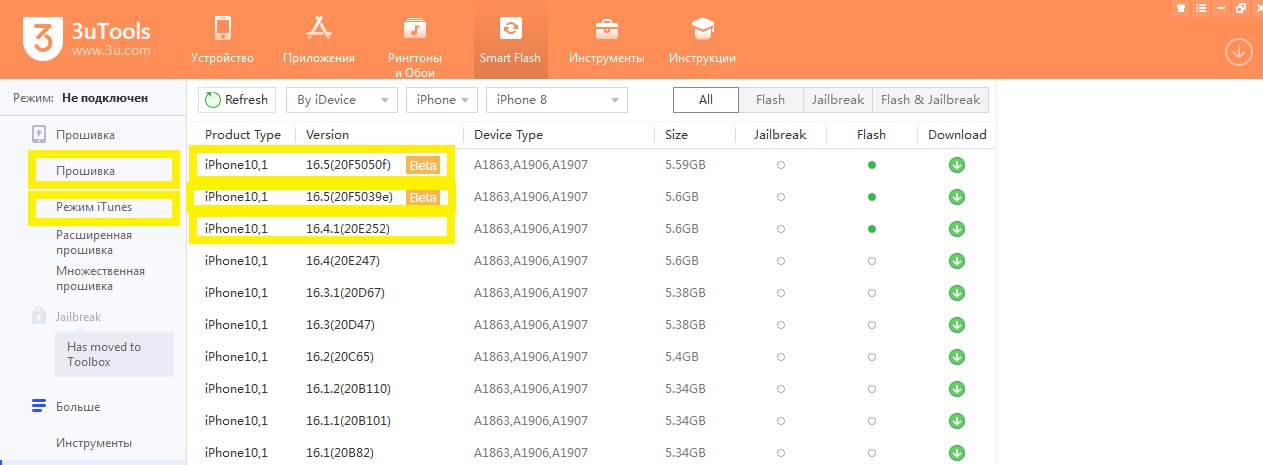Select Jailbreak radio for 16.5(20F5050f)
The height and width of the screenshot is (465, 1263).
[780, 165]
